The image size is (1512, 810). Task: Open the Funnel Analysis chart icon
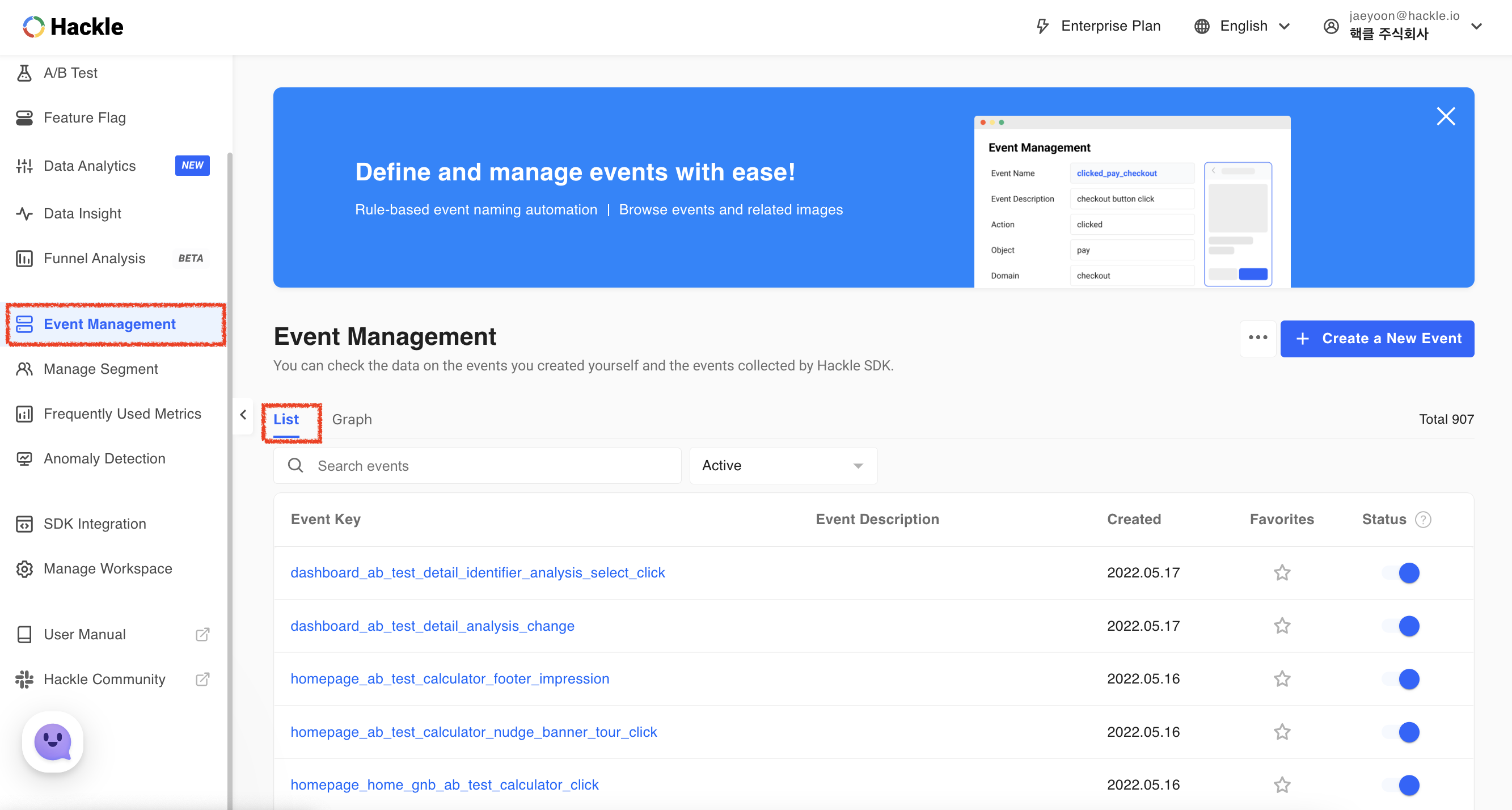coord(24,258)
